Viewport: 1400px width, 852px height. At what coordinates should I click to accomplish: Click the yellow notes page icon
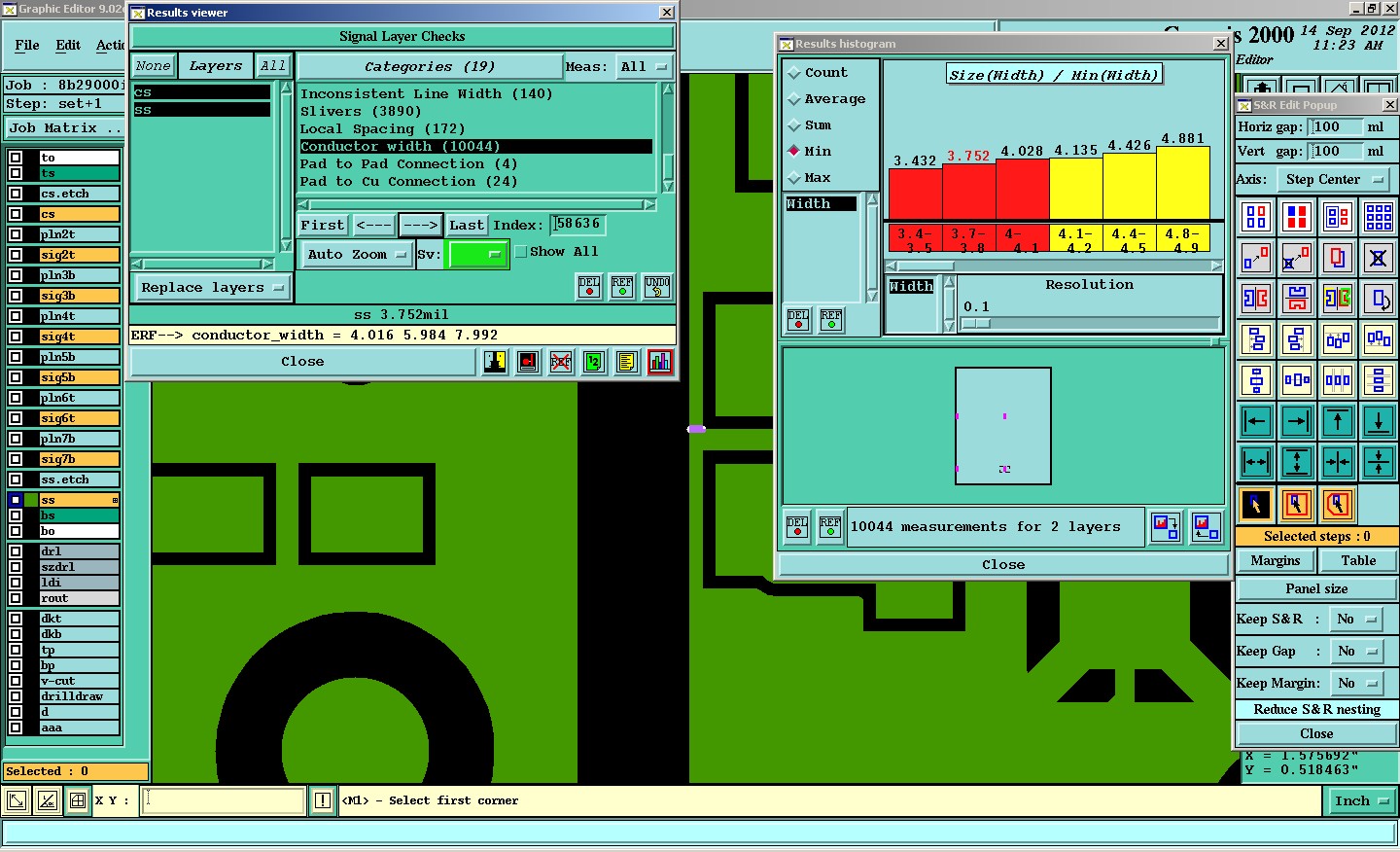[x=627, y=363]
